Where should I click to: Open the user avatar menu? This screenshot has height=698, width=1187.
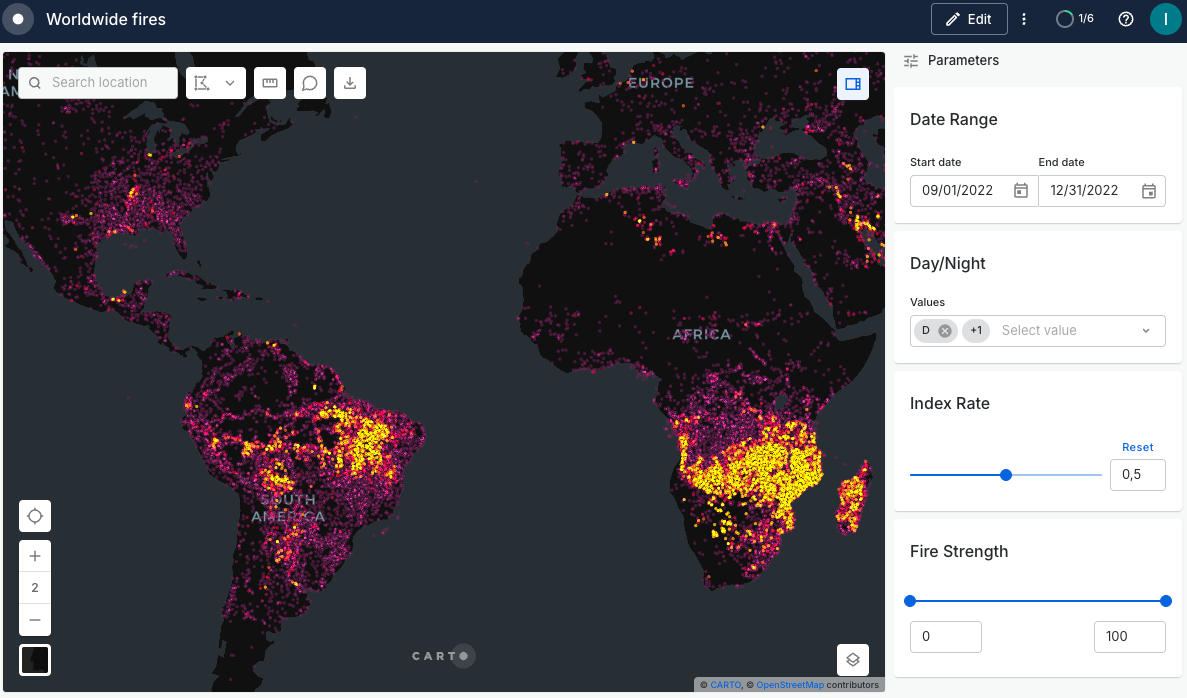click(1165, 19)
